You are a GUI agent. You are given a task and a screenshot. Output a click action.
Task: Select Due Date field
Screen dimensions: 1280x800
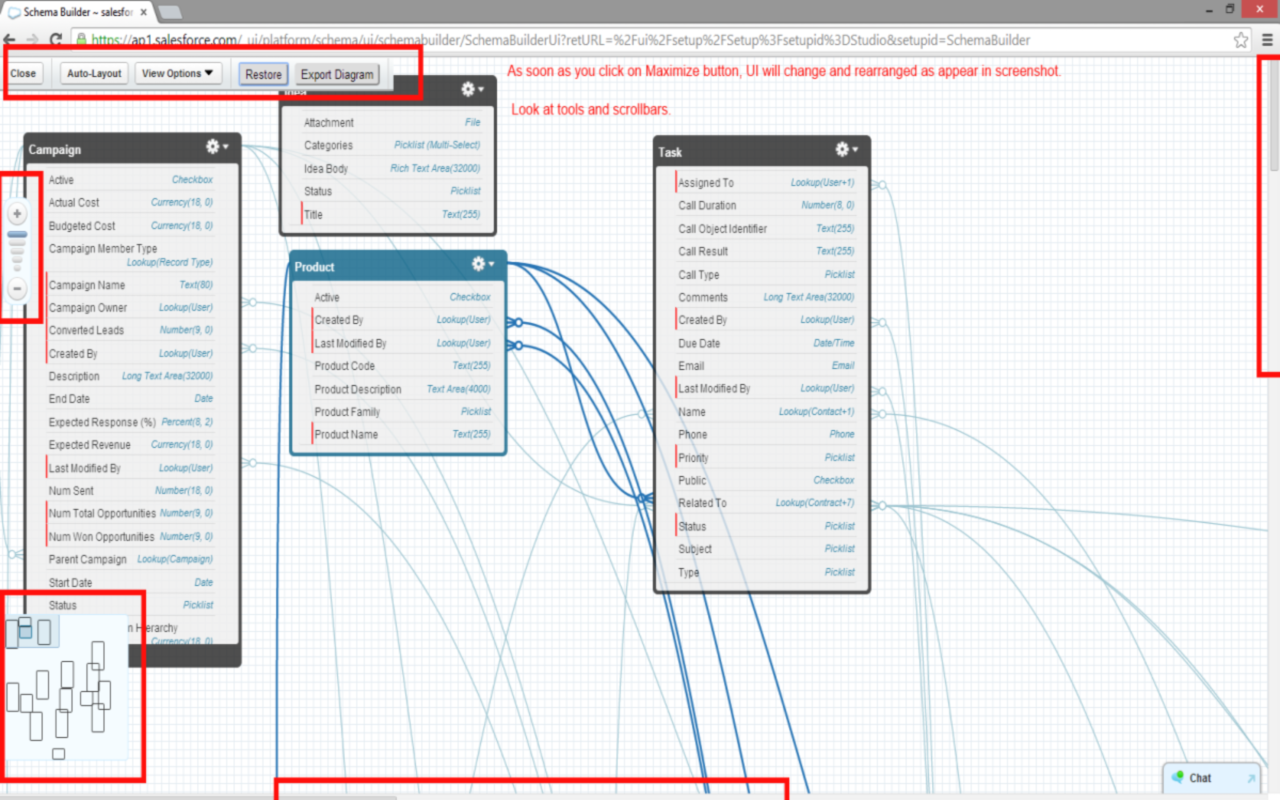[x=766, y=343]
